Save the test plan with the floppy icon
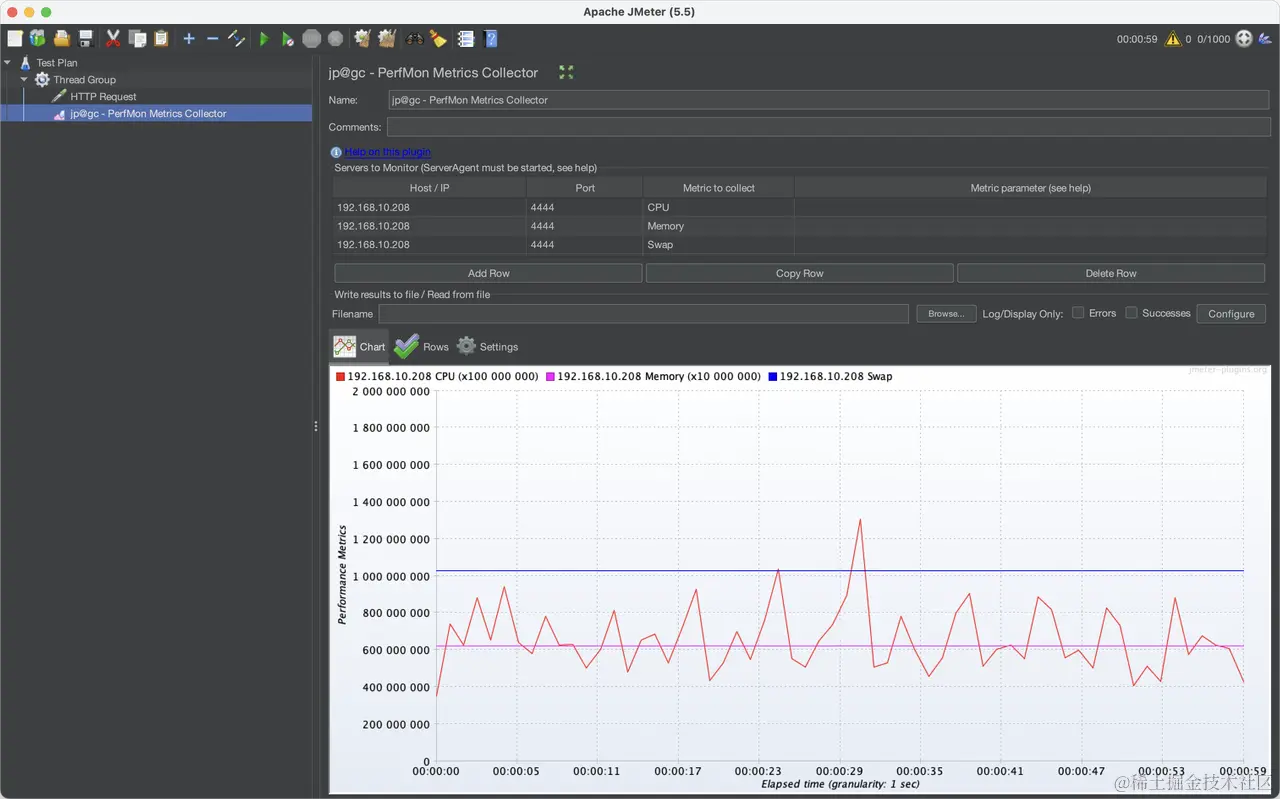Viewport: 1280px width, 799px height. (86, 39)
